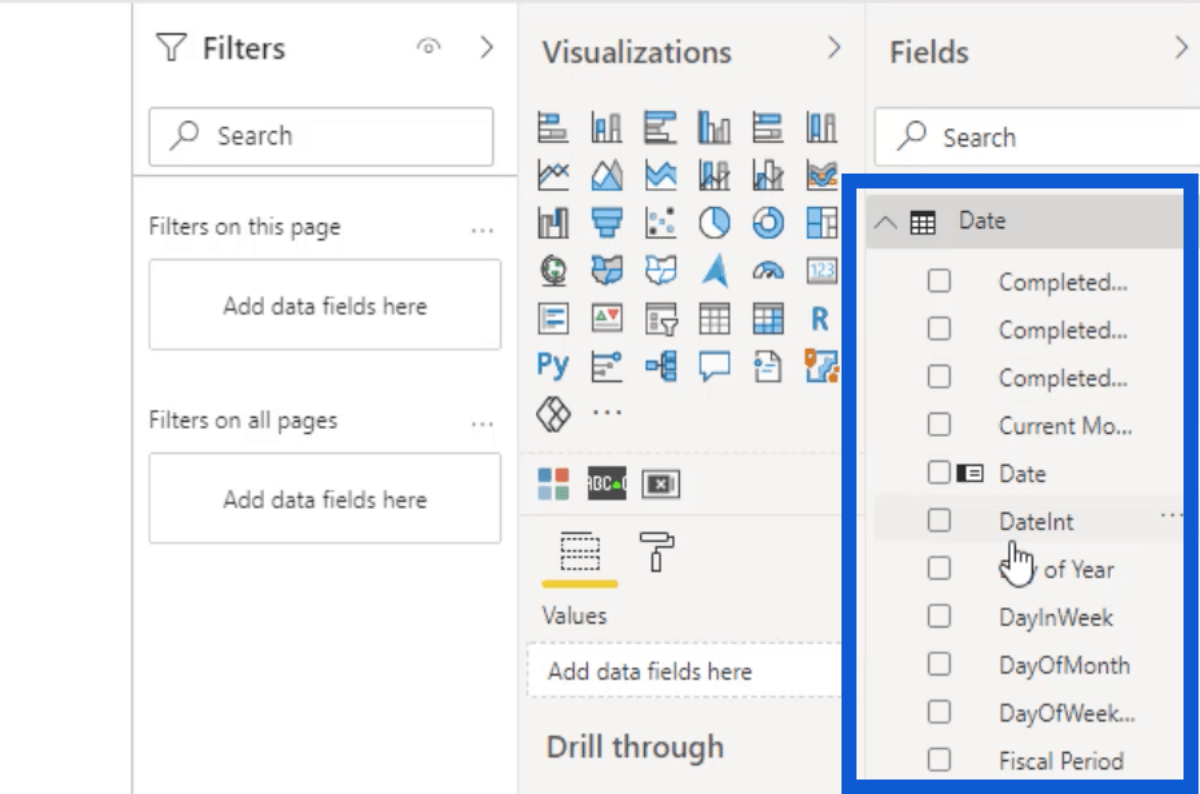Image resolution: width=1200 pixels, height=794 pixels.
Task: Collapse the Date table caret
Action: tap(885, 222)
